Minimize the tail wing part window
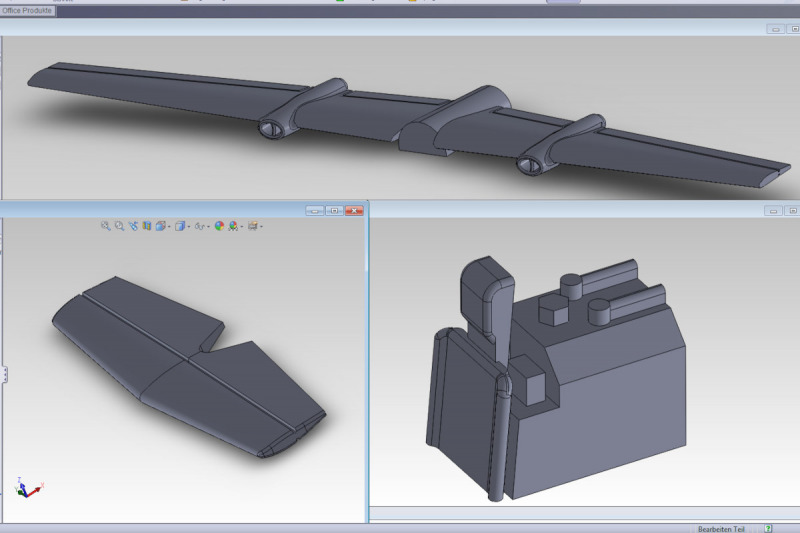The width and height of the screenshot is (800, 533). click(315, 211)
